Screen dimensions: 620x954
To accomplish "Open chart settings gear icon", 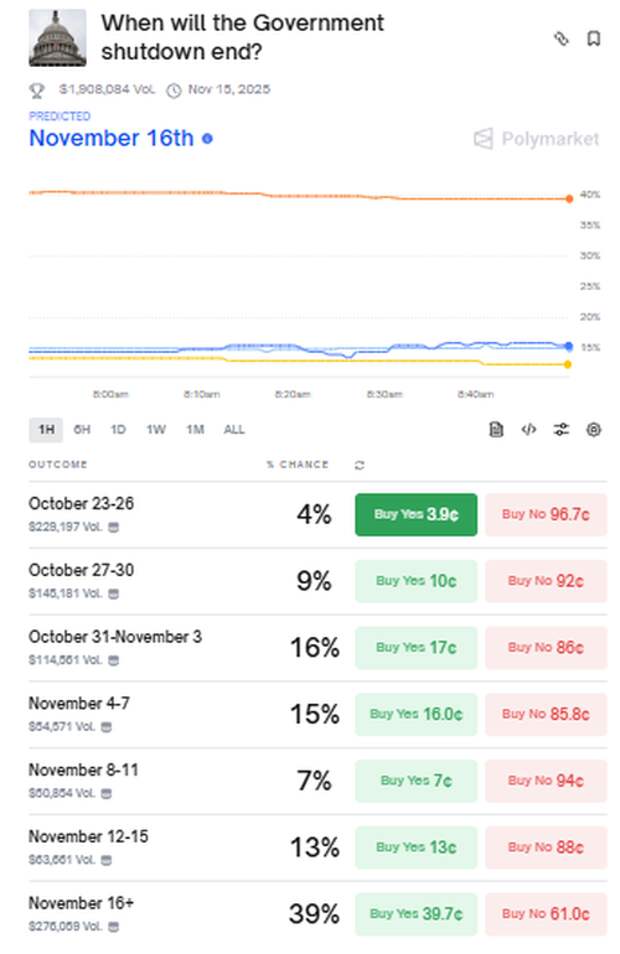I will click(594, 429).
